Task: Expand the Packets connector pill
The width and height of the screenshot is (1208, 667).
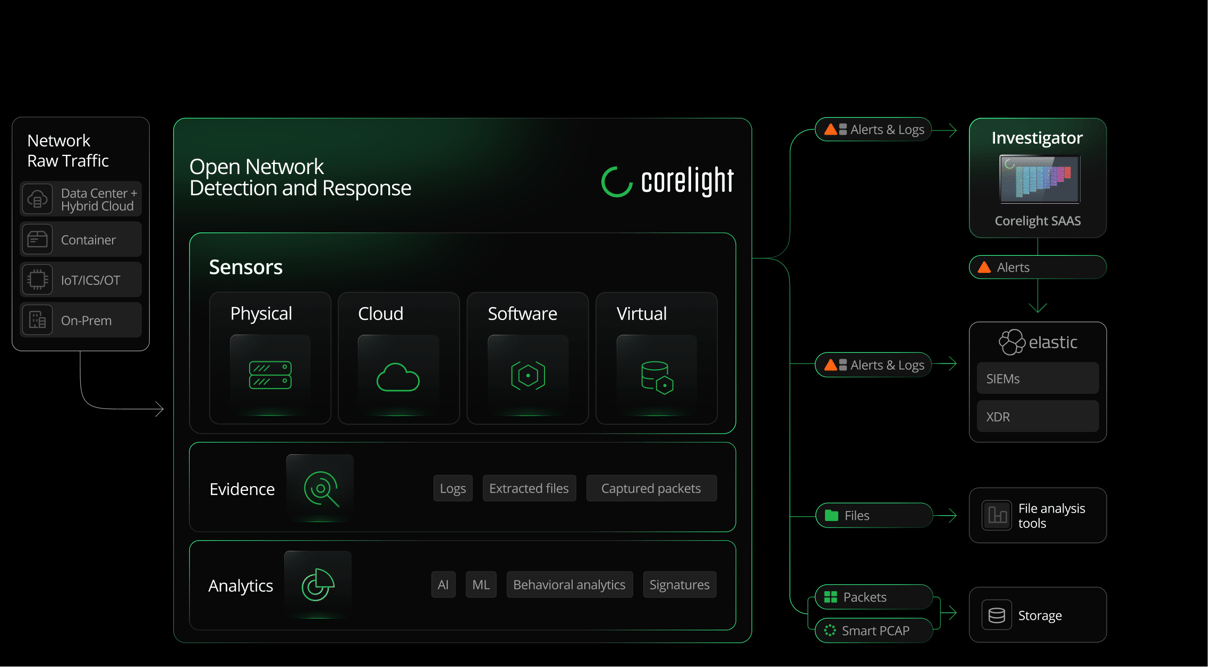Action: 871,597
